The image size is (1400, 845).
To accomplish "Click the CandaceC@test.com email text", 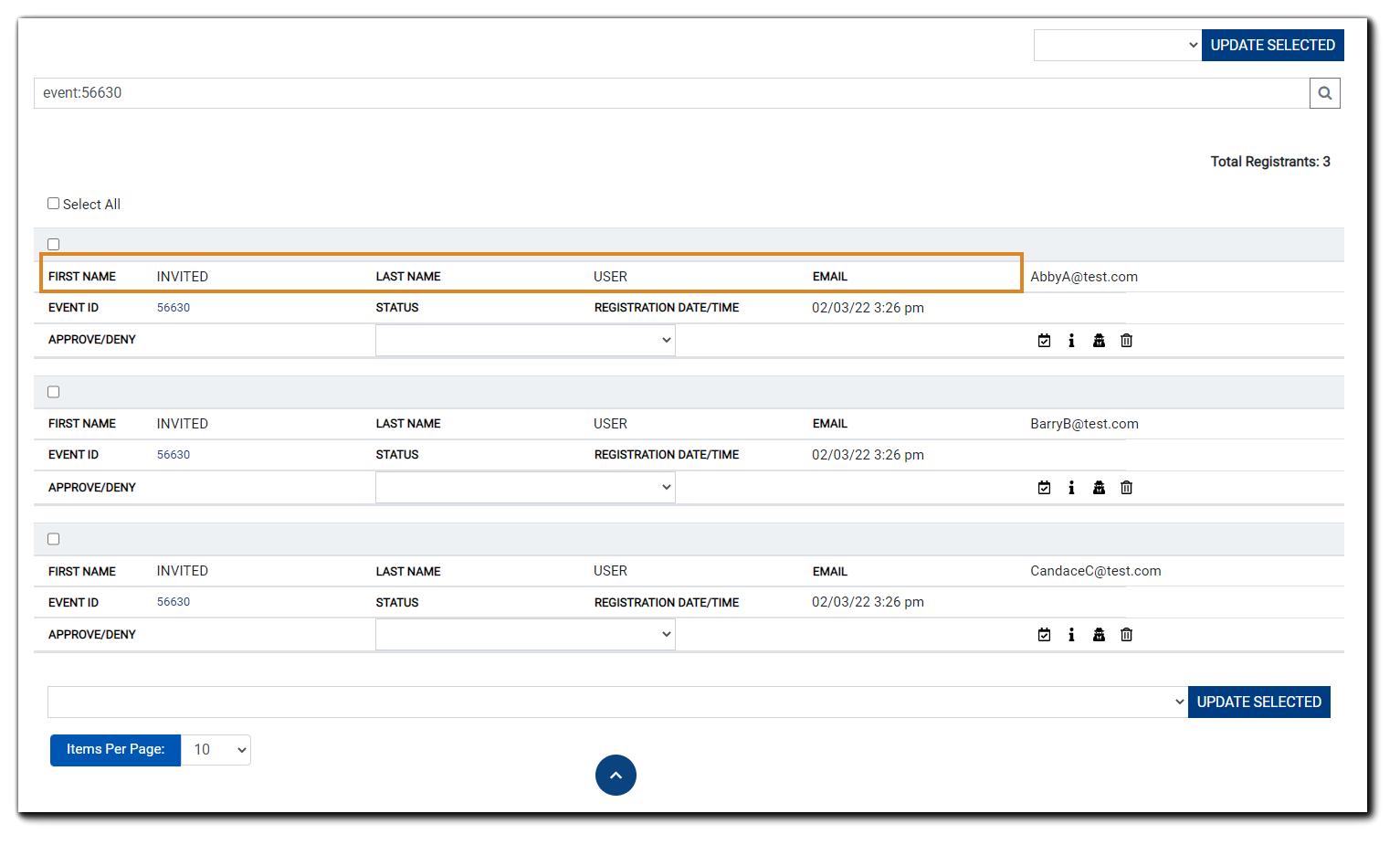I will [1096, 571].
